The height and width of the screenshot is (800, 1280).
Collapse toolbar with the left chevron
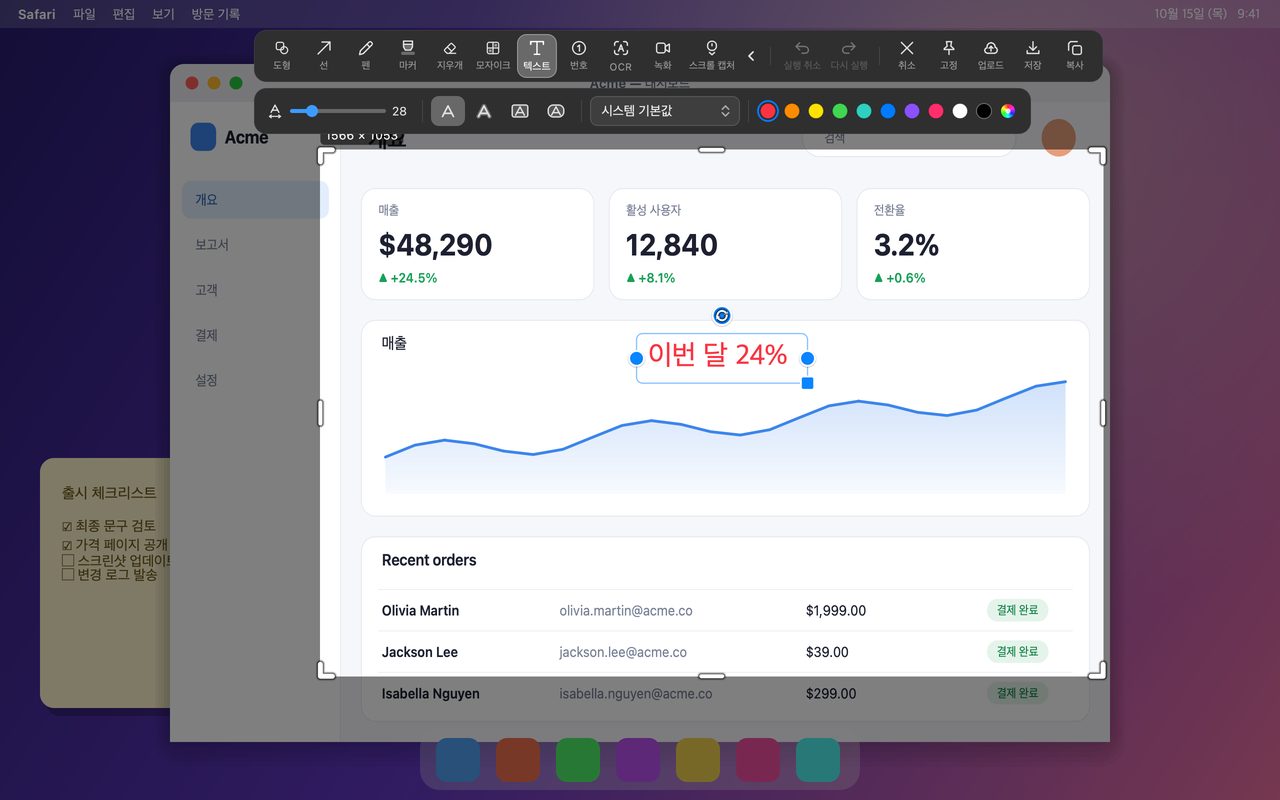pos(752,56)
